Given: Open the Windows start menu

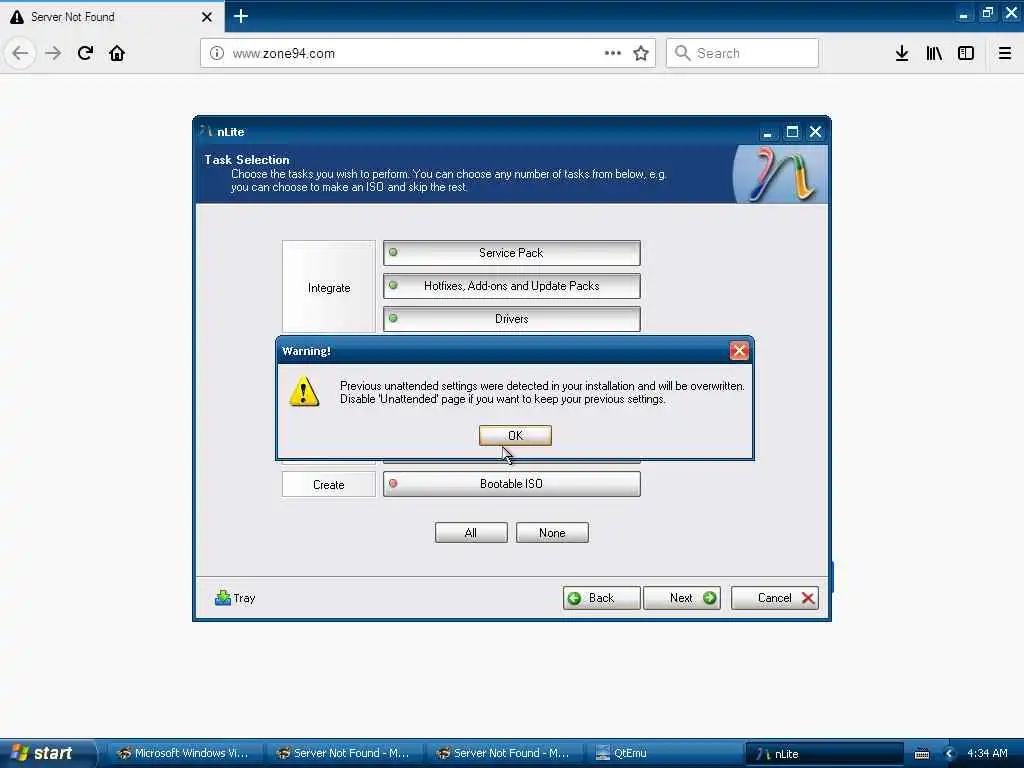Looking at the screenshot, I should [47, 753].
